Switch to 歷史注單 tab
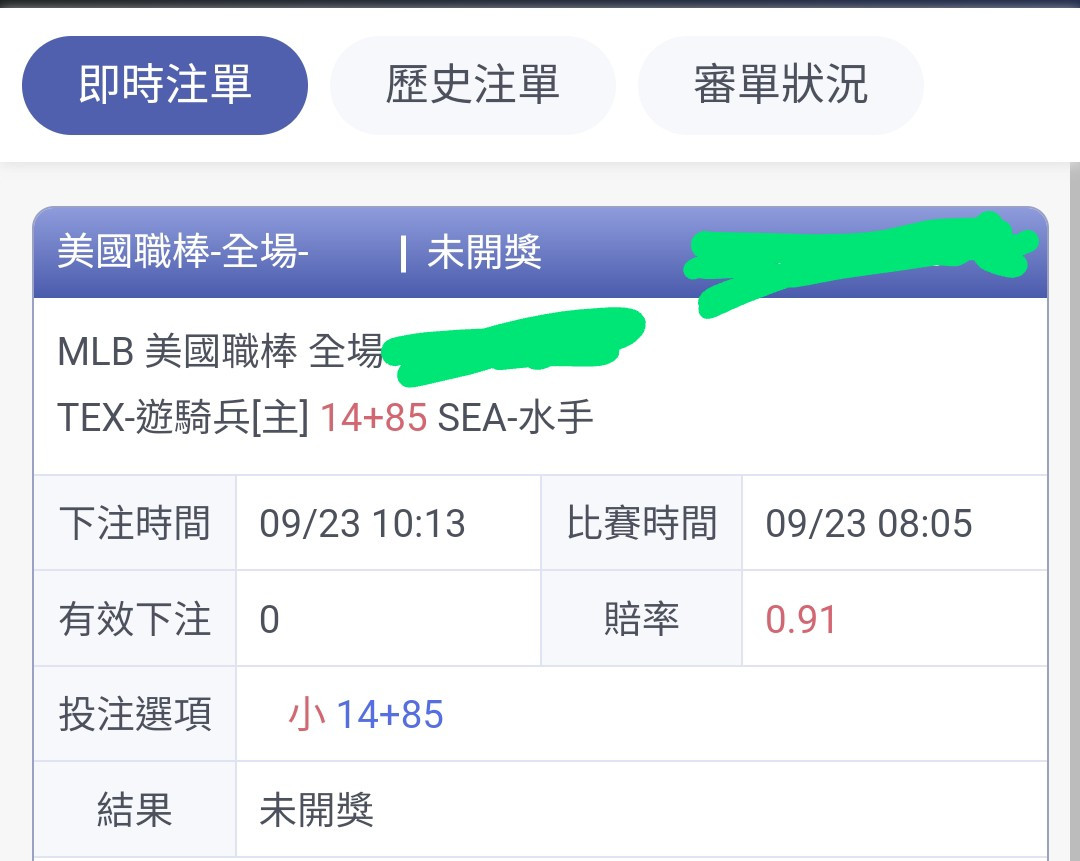This screenshot has width=1080, height=861. coord(472,85)
